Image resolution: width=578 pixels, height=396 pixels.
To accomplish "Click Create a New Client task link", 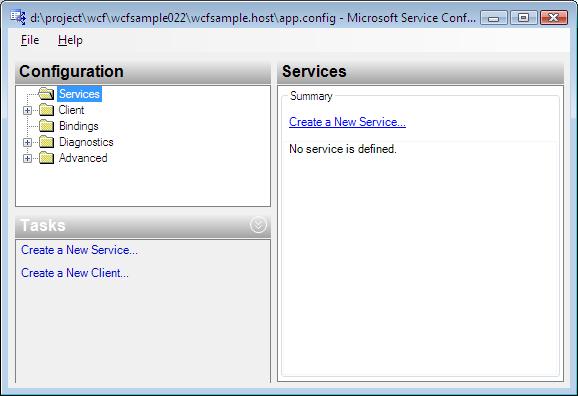I will (x=75, y=273).
